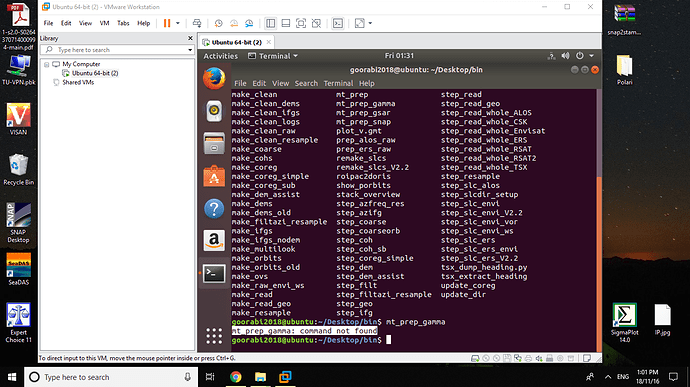
Task: Open terminal View menu
Action: point(280,83)
